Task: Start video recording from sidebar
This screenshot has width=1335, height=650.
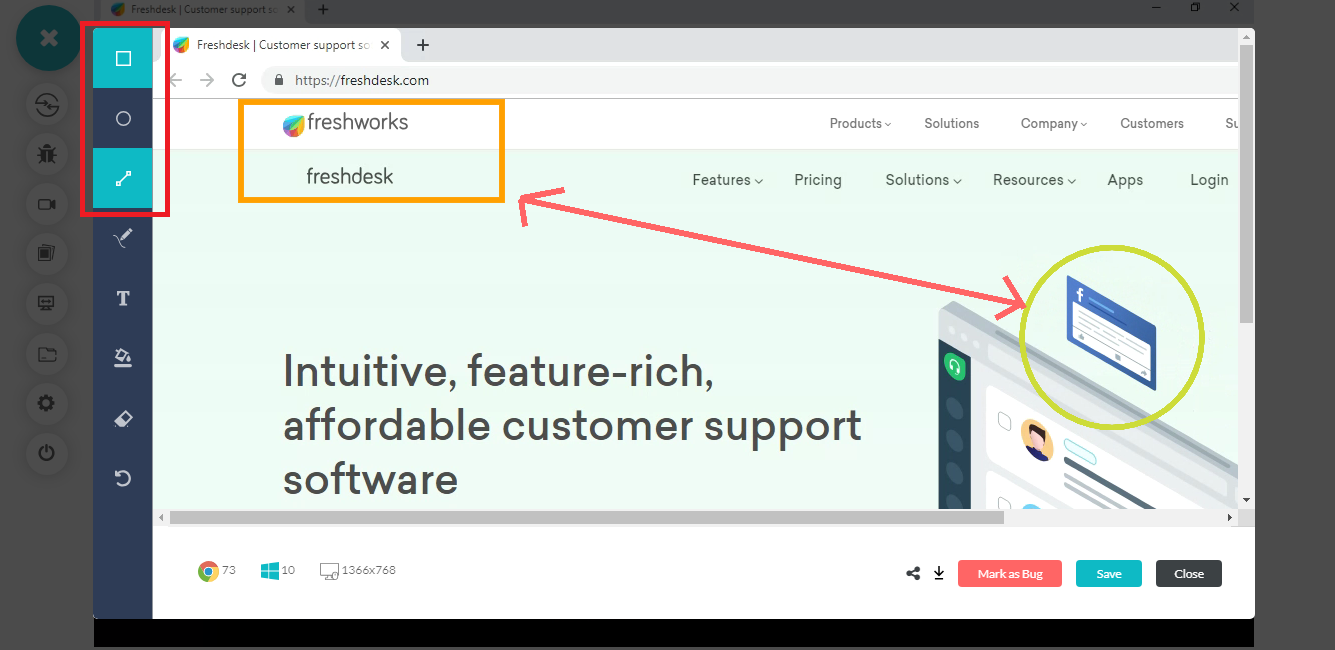Action: [x=46, y=204]
